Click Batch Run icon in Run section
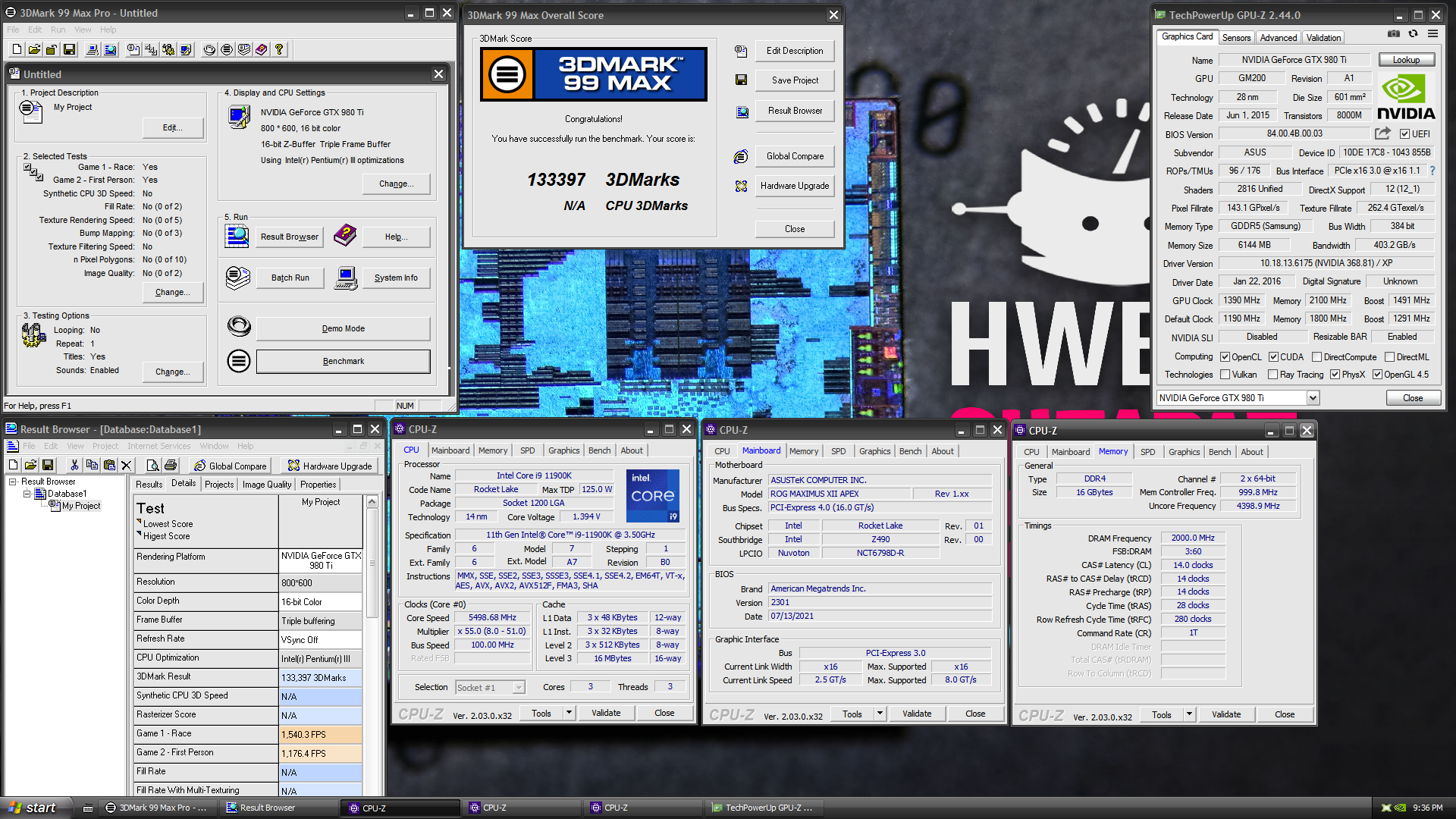 [x=238, y=278]
